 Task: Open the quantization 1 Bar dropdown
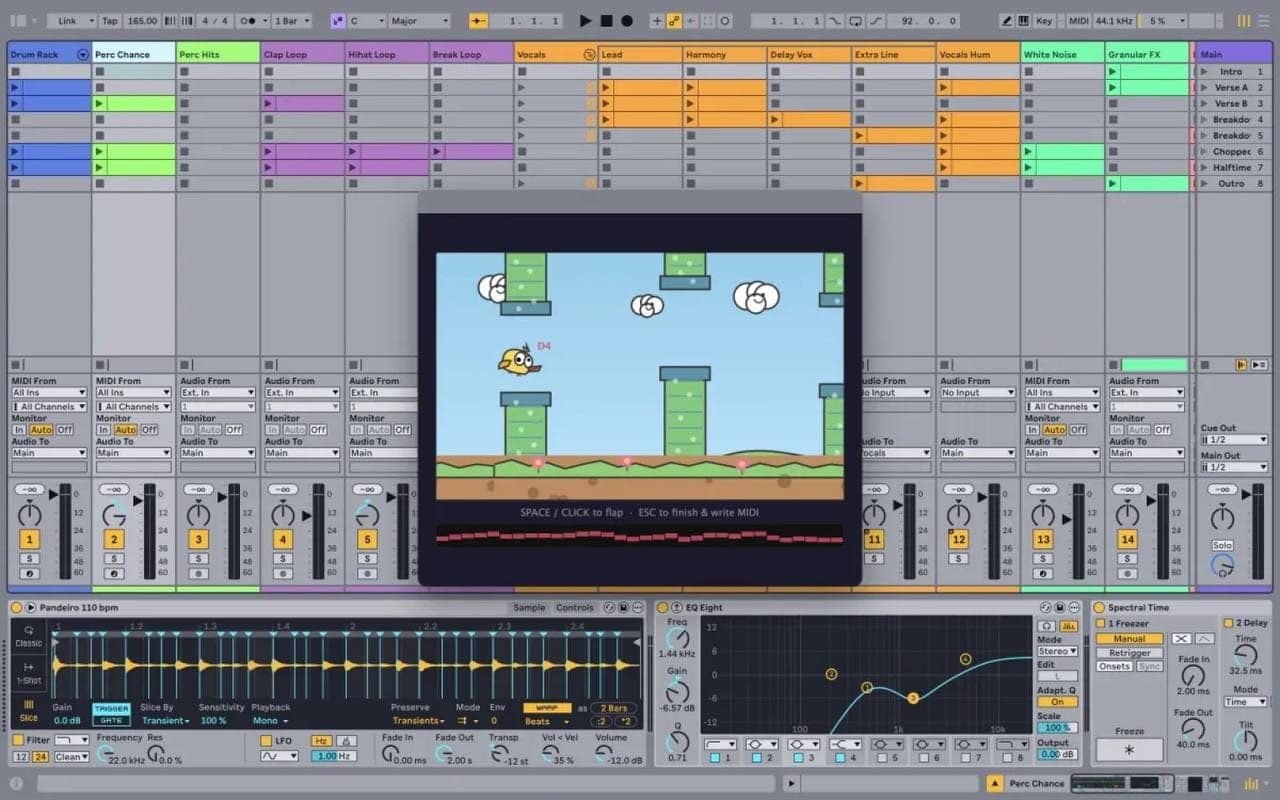pos(292,20)
